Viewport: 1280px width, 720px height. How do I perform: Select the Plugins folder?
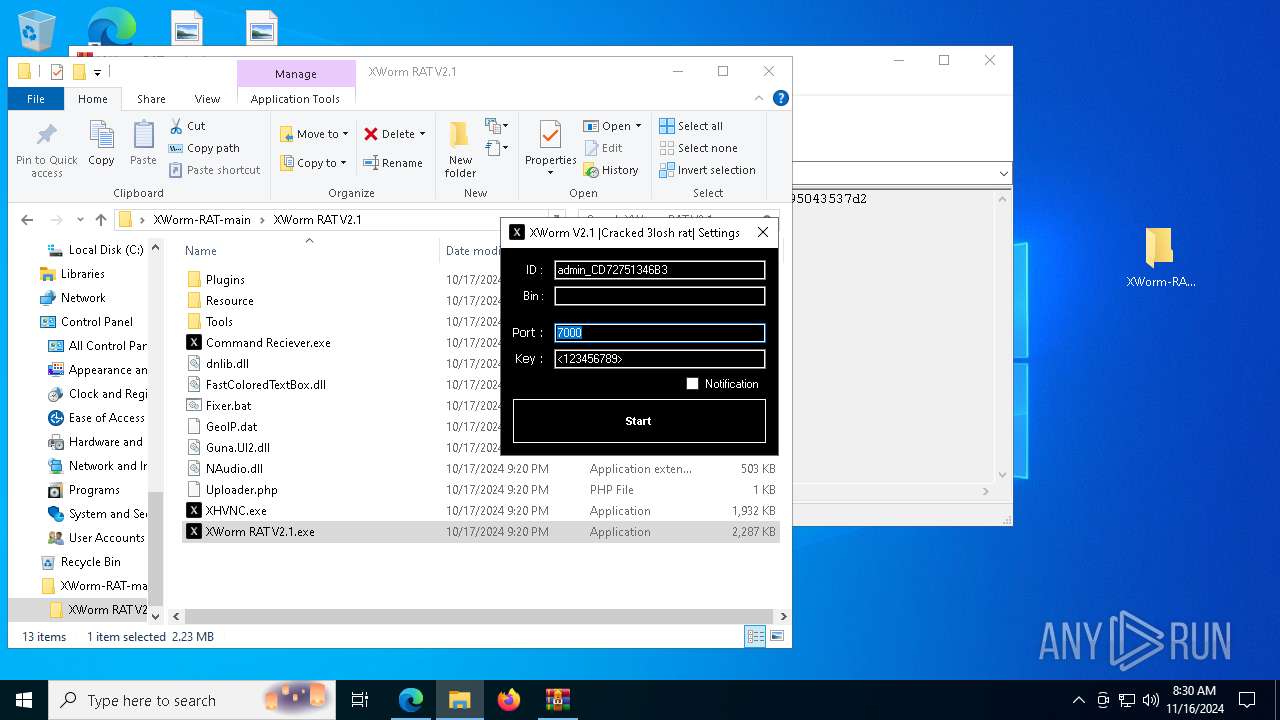point(225,280)
